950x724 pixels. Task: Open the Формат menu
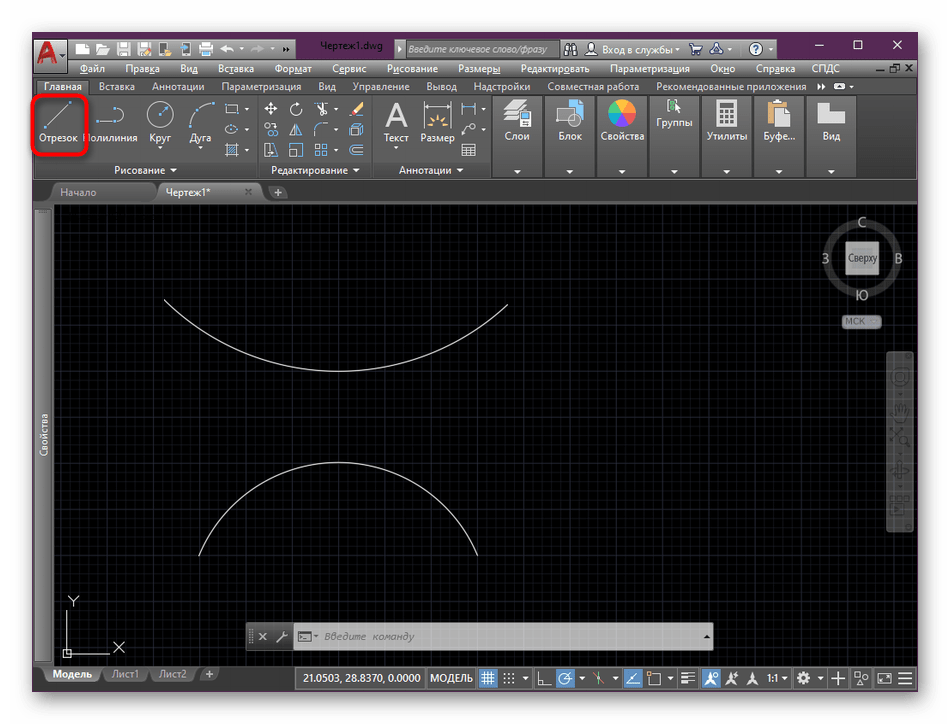pyautogui.click(x=293, y=69)
